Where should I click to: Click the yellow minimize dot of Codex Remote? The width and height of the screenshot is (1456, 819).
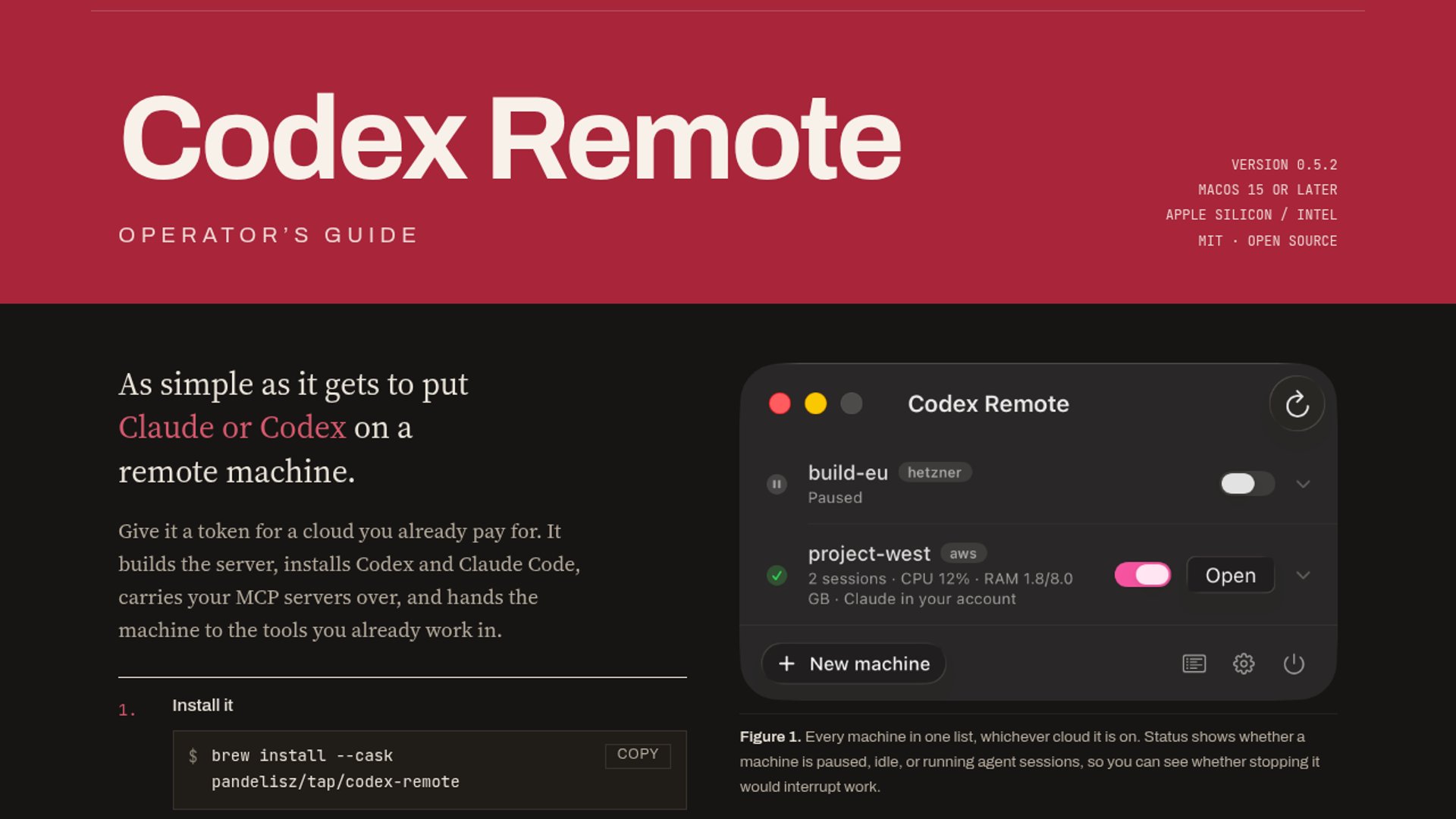coord(815,403)
